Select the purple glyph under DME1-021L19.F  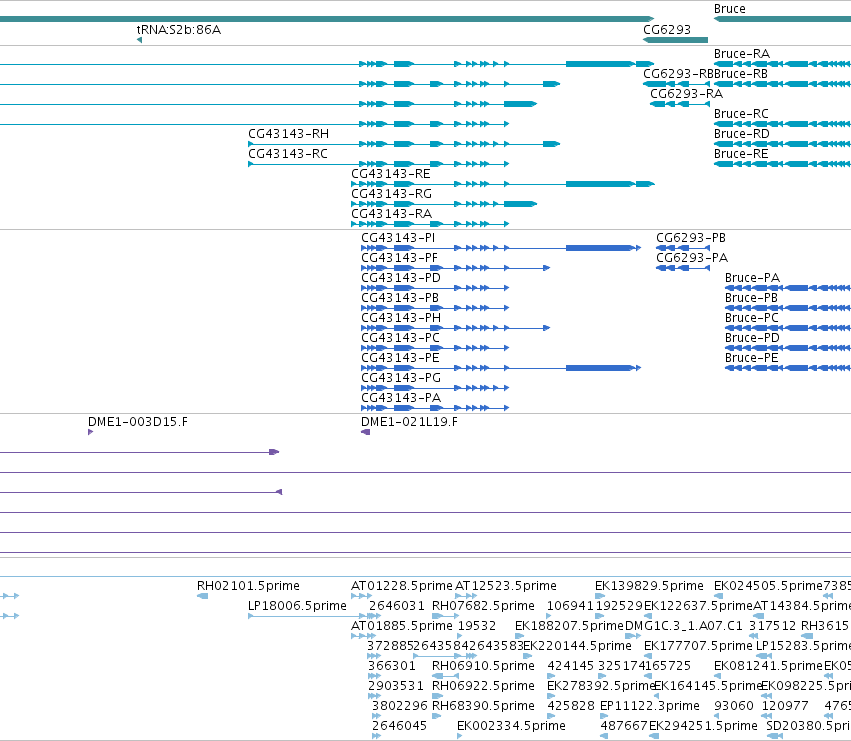pyautogui.click(x=365, y=432)
